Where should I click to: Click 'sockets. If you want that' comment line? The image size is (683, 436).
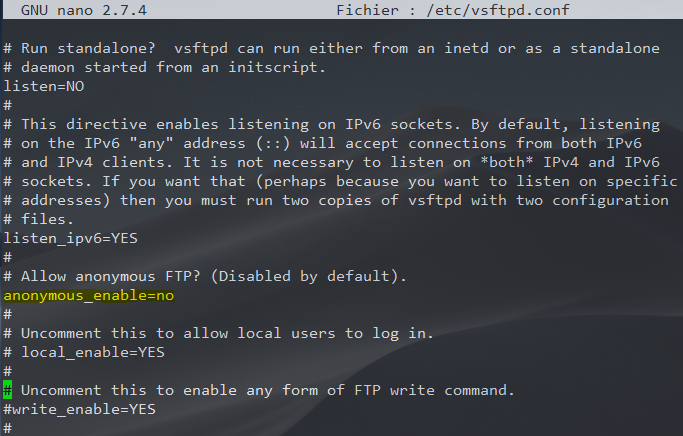pos(330,181)
